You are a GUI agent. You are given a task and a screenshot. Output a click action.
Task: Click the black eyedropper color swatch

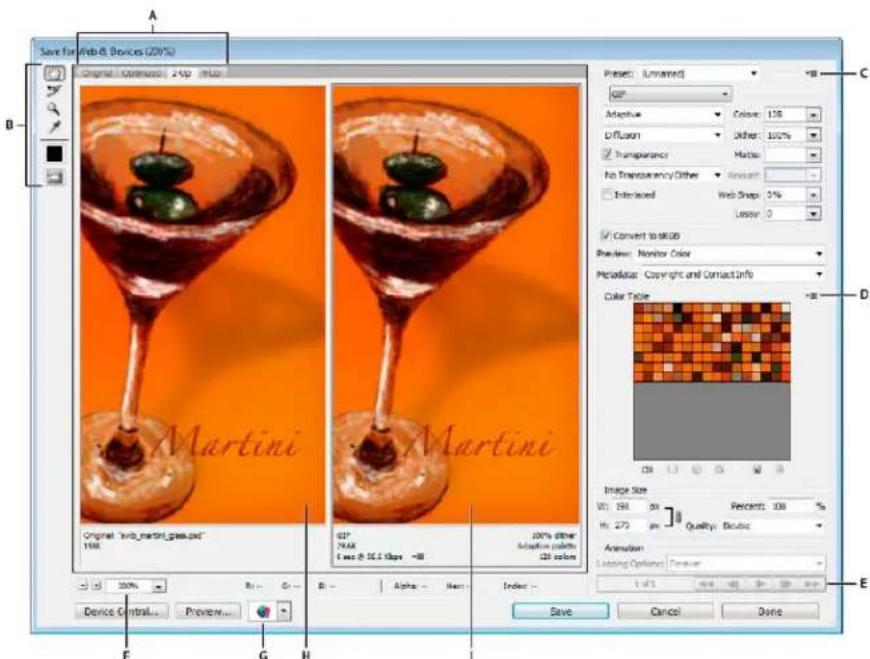click(x=54, y=154)
